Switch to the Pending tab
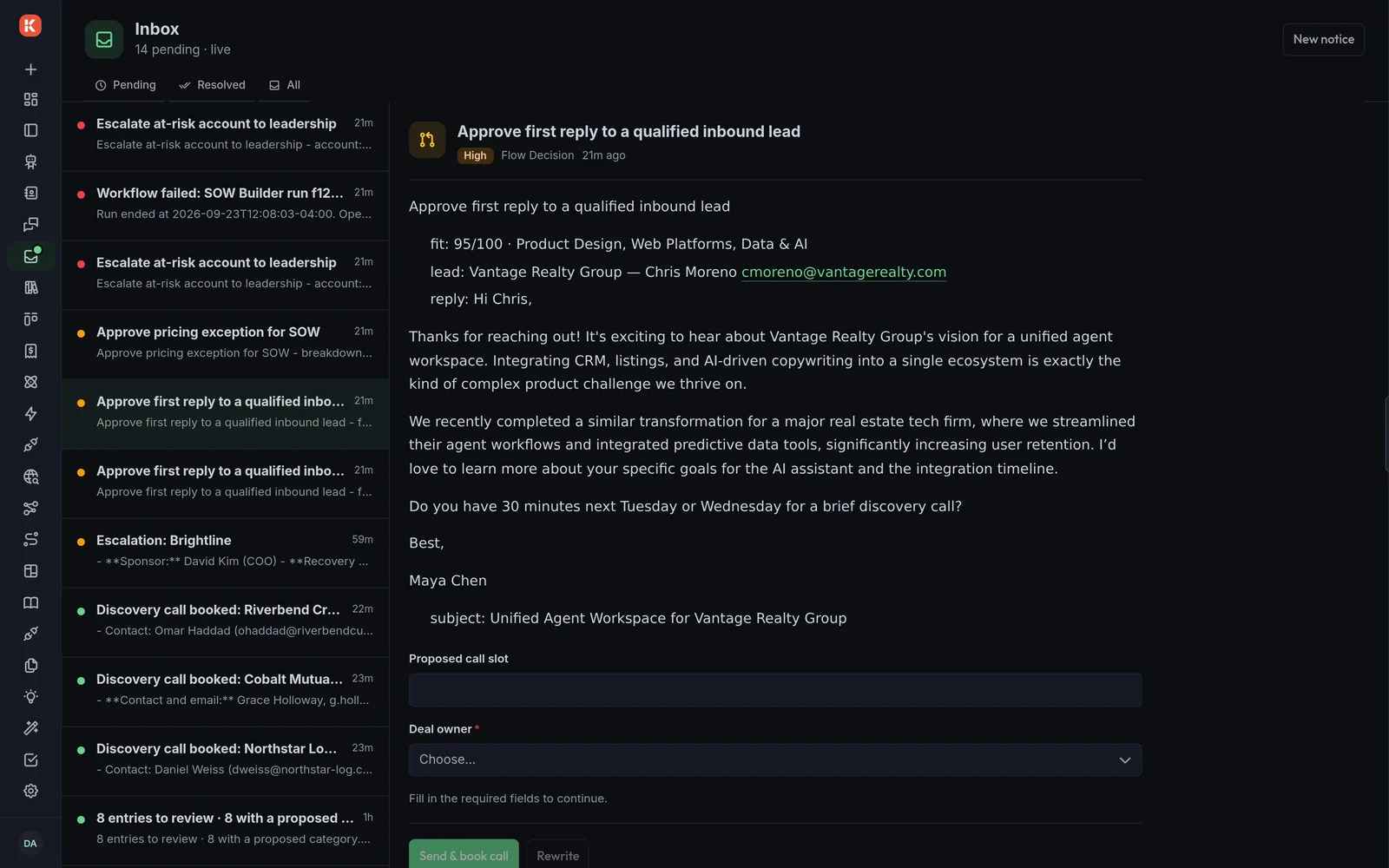Viewport: 1389px width, 868px height. coord(126,85)
